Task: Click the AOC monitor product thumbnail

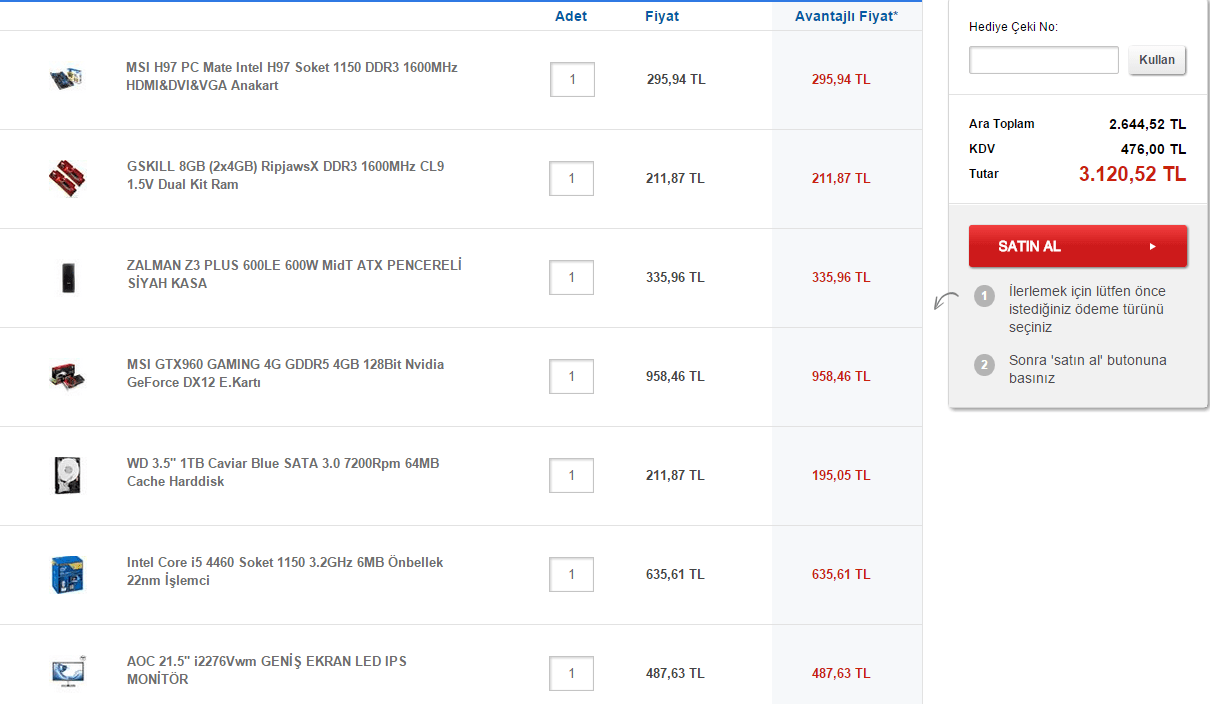Action: [x=67, y=672]
